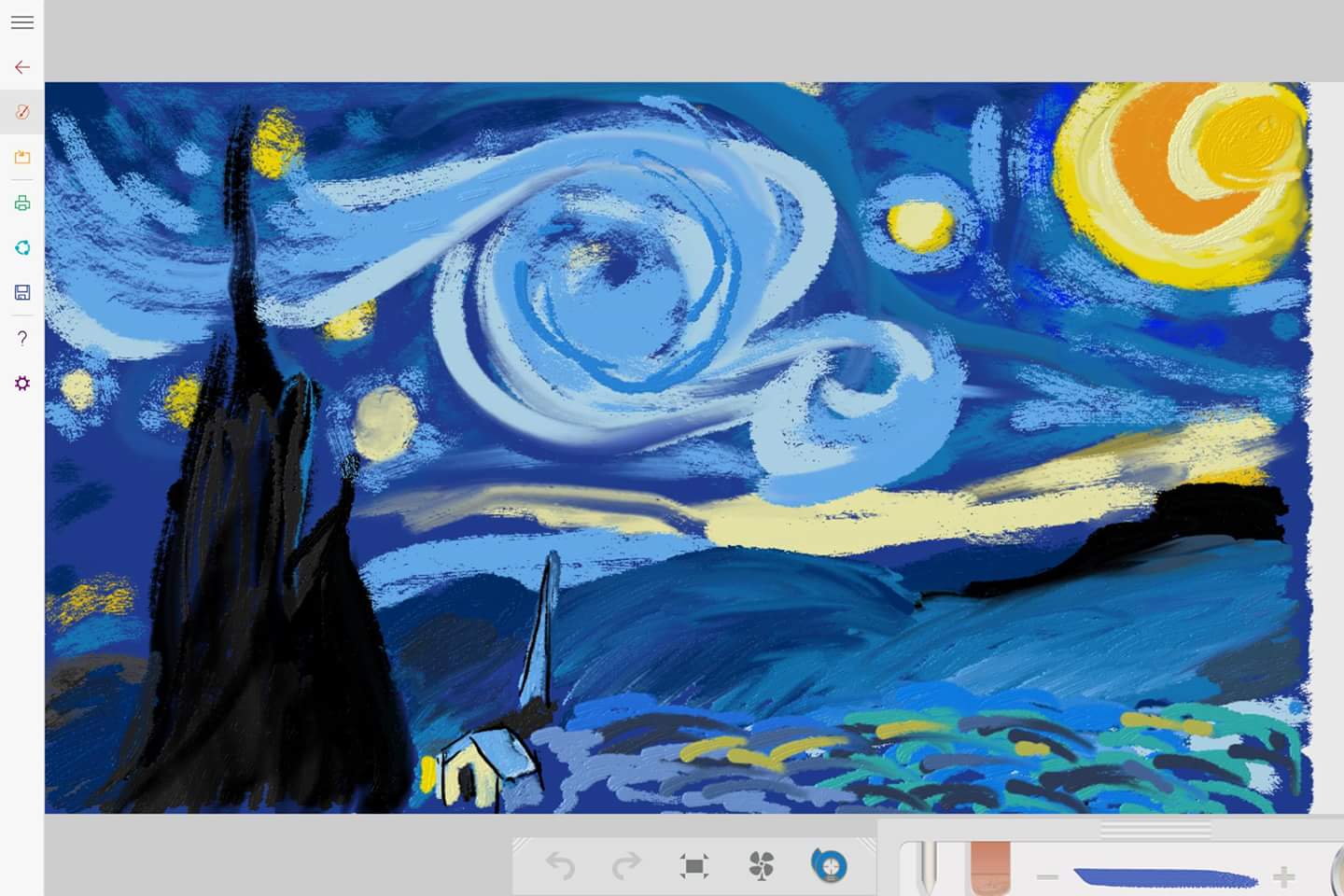Print the painting using the printer icon
The height and width of the screenshot is (896, 1344).
click(x=22, y=203)
